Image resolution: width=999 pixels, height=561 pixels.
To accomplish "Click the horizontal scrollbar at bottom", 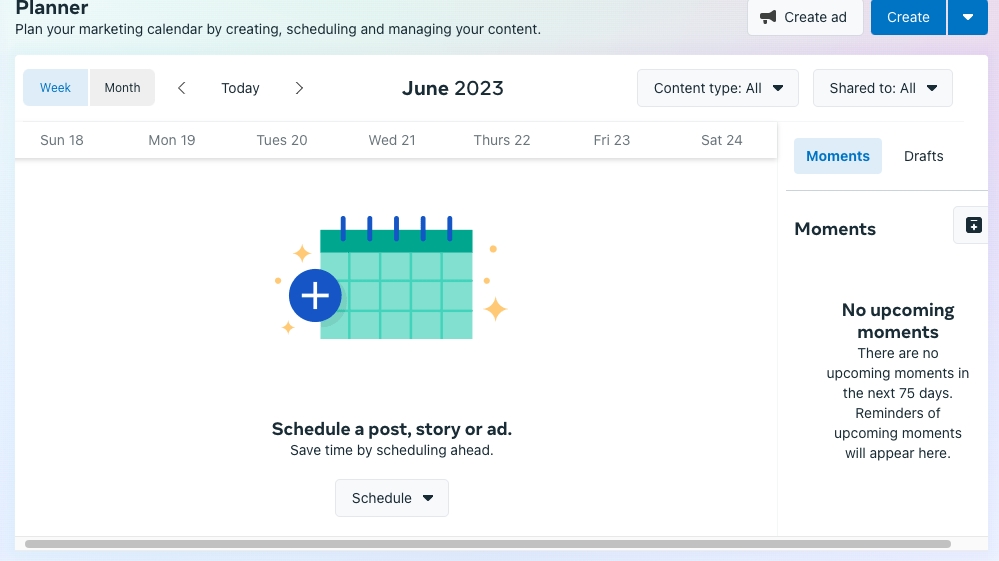I will (487, 544).
